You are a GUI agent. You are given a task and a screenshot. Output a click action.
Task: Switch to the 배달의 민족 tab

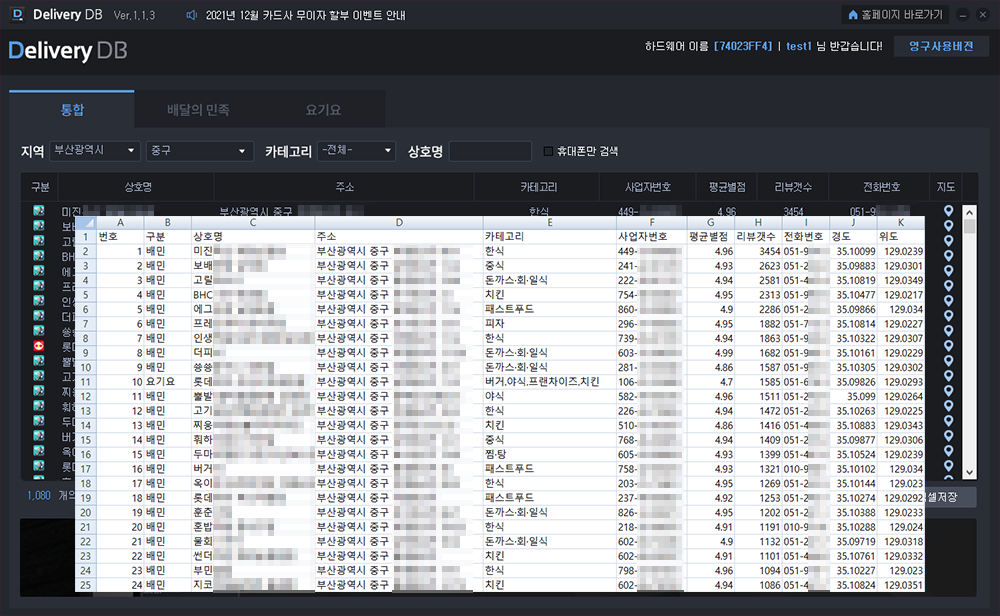click(x=198, y=110)
